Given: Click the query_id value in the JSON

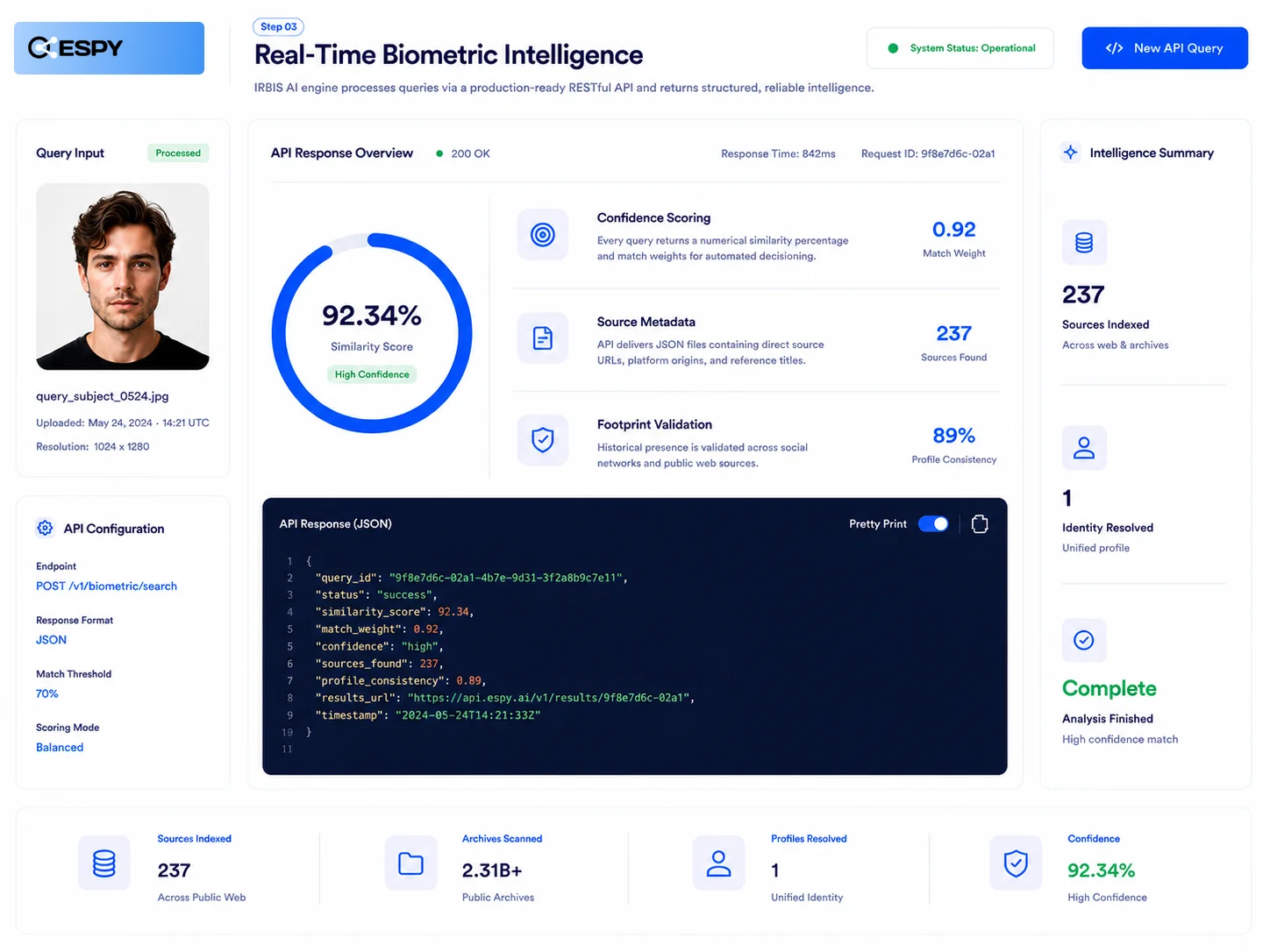Looking at the screenshot, I should (508, 578).
